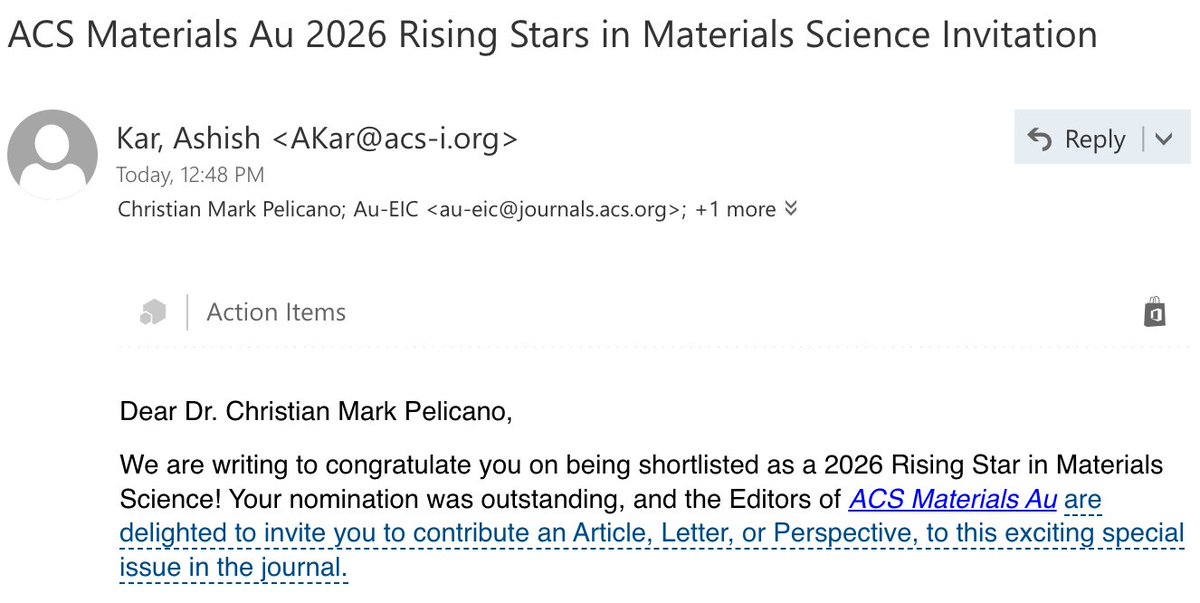
Task: Open the Action Items panel label
Action: coord(276,312)
